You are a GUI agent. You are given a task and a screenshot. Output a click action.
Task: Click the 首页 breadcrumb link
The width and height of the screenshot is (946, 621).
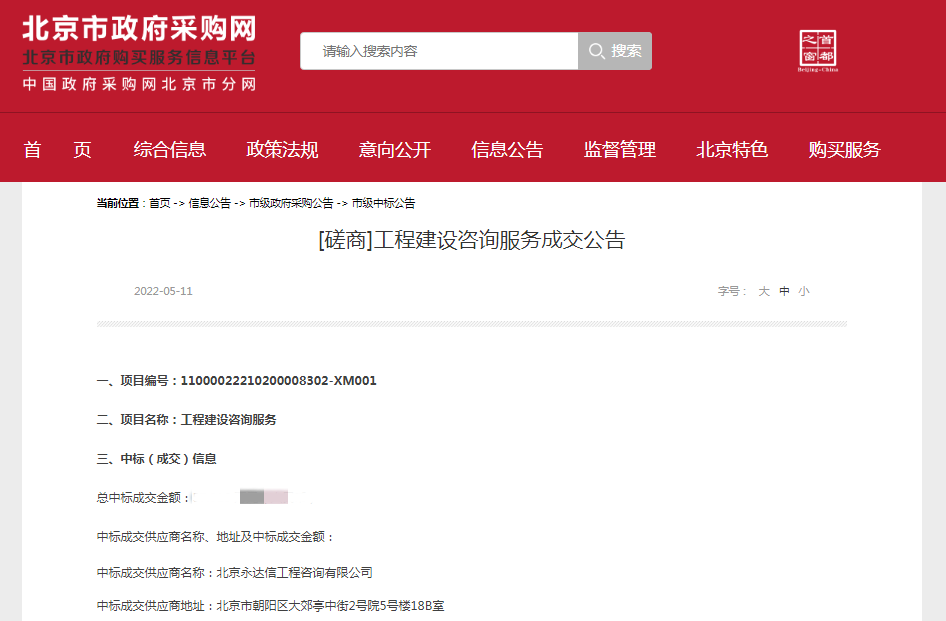(160, 203)
